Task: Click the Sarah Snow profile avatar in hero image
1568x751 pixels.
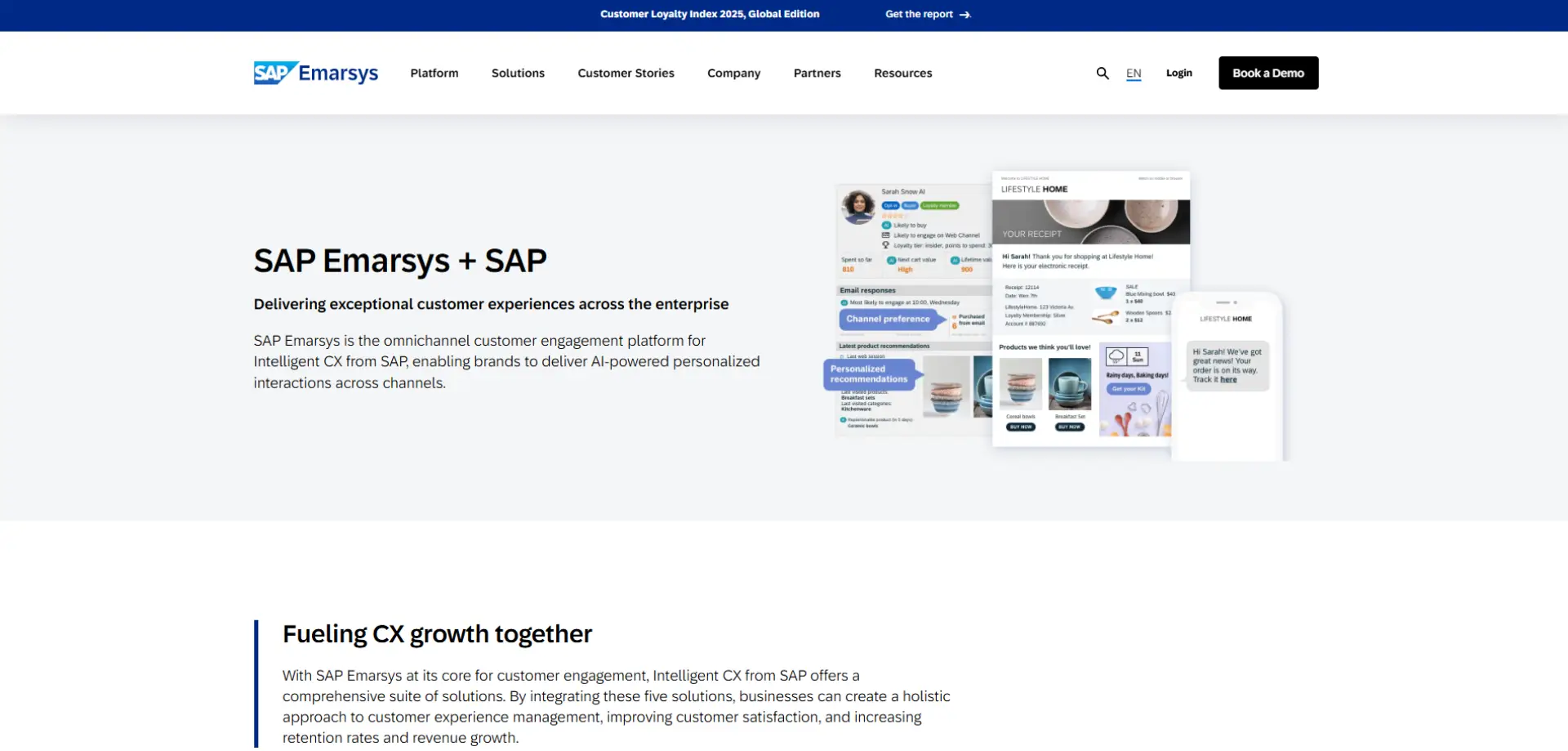Action: (858, 207)
